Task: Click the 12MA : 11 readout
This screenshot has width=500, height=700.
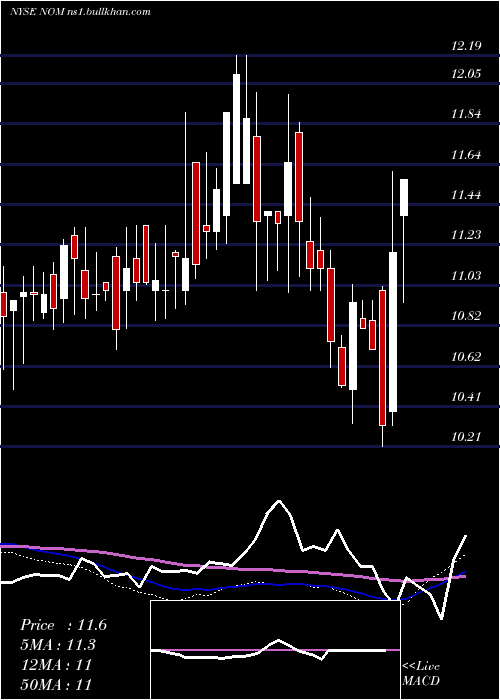Action: click(x=56, y=664)
